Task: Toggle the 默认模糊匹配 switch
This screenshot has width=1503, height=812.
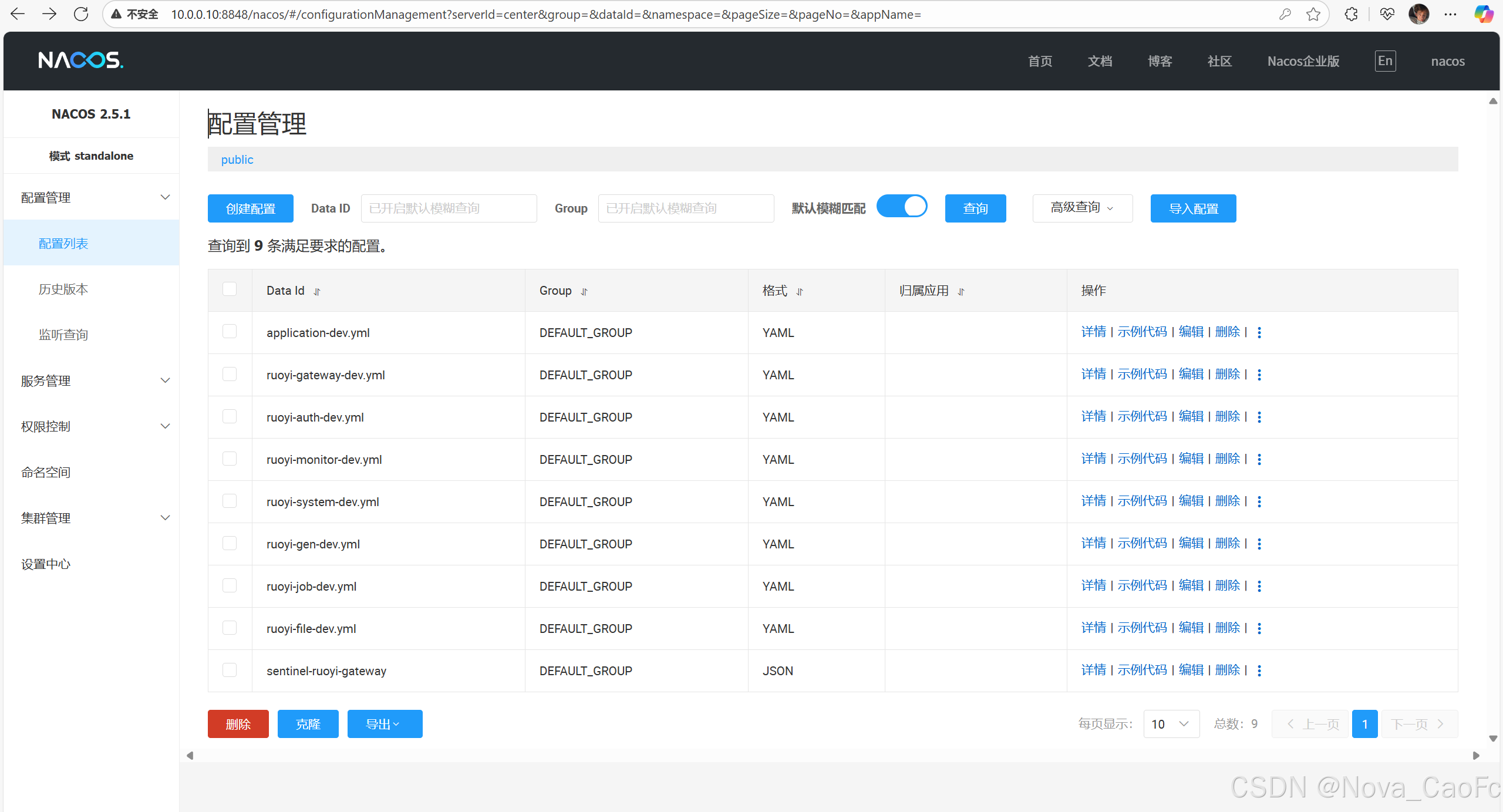Action: 902,207
